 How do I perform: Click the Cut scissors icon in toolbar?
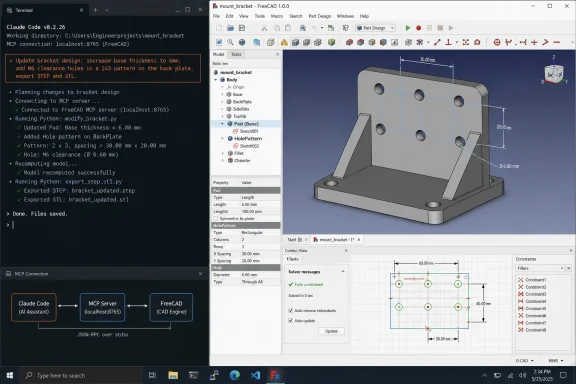(x=264, y=28)
